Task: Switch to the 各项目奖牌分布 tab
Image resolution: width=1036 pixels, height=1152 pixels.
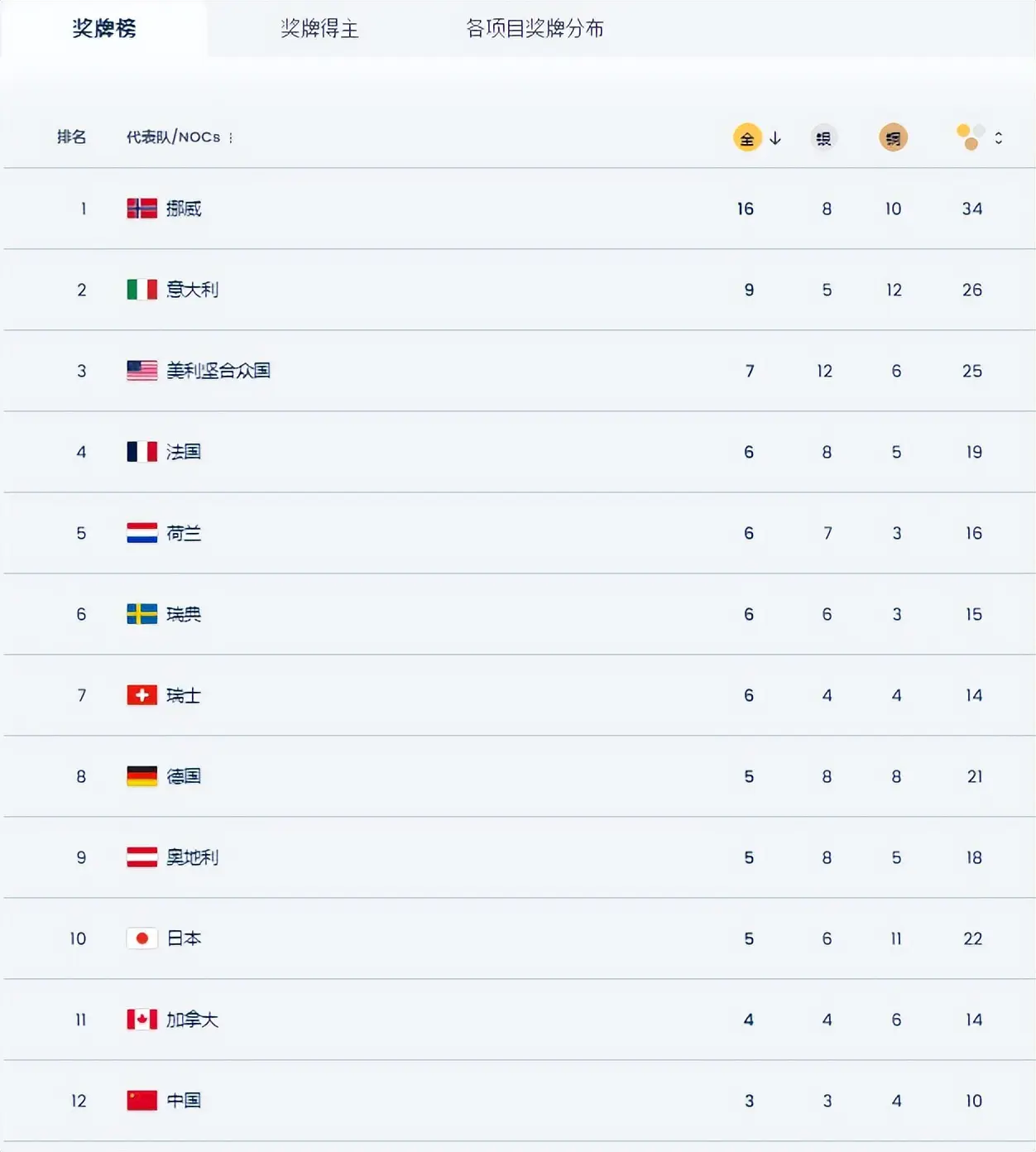Action: 535,29
